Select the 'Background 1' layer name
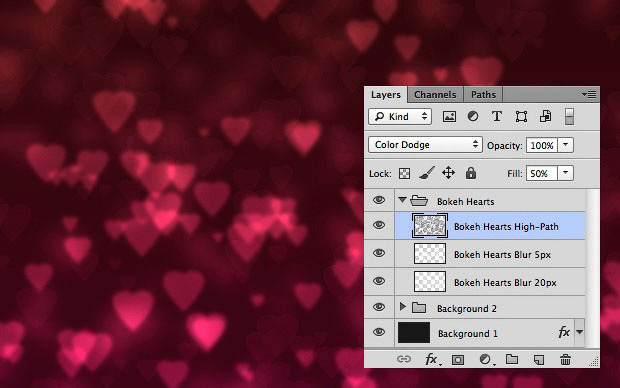Screen dimensions: 620x388 pyautogui.click(x=468, y=334)
